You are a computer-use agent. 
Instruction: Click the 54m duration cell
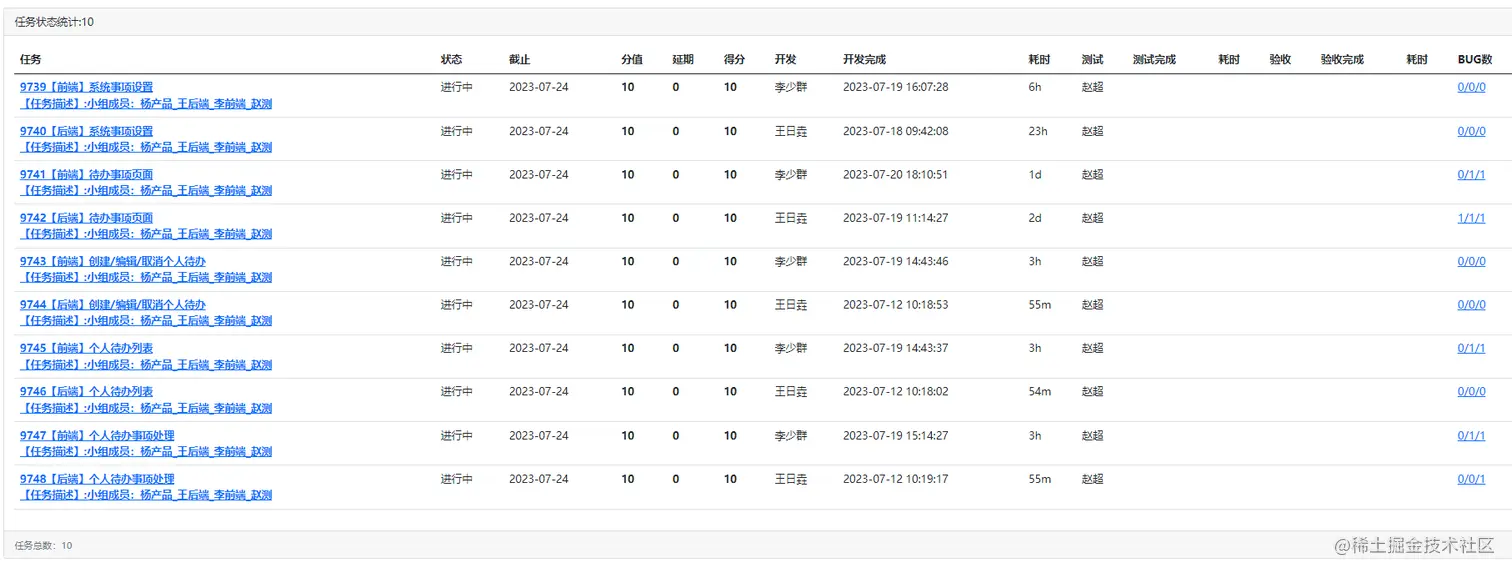(1040, 392)
